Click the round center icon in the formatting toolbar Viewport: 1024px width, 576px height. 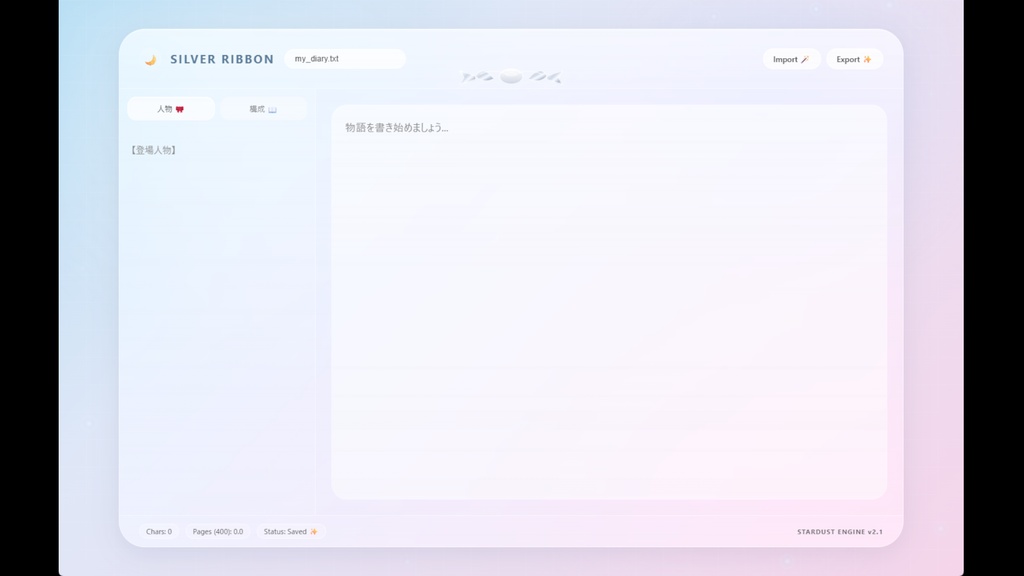coord(511,76)
